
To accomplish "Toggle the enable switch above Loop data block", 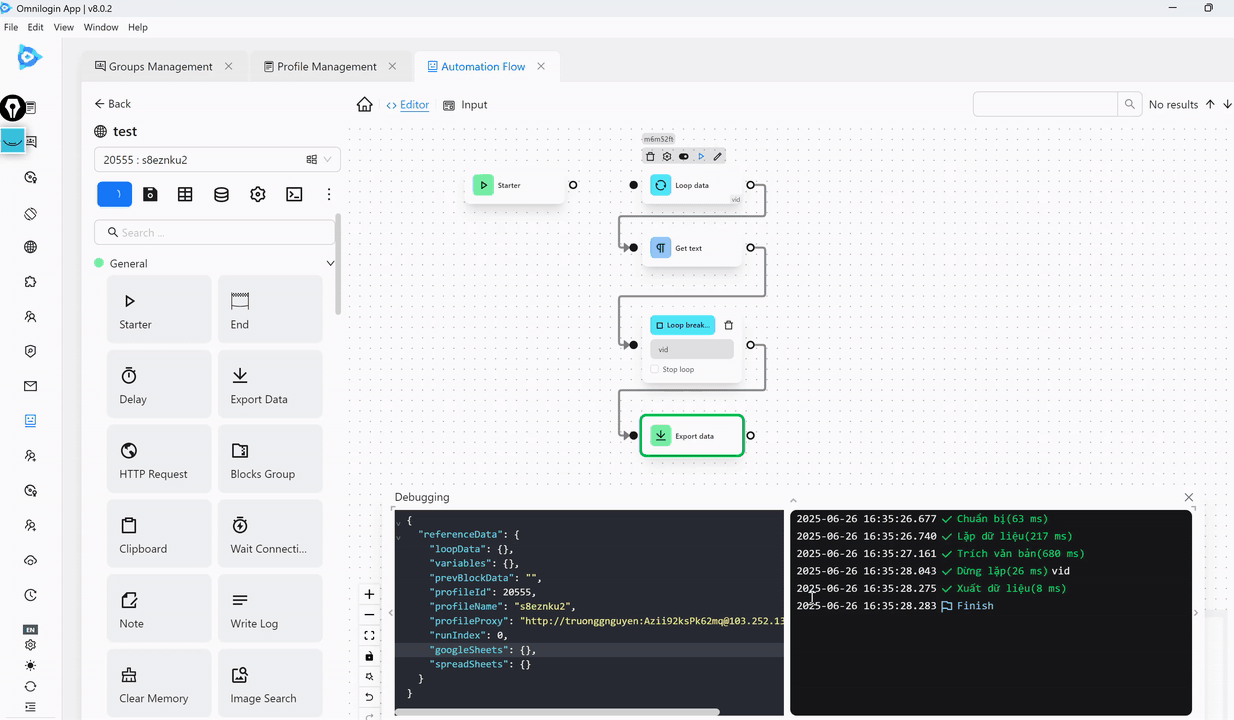I will click(x=684, y=157).
